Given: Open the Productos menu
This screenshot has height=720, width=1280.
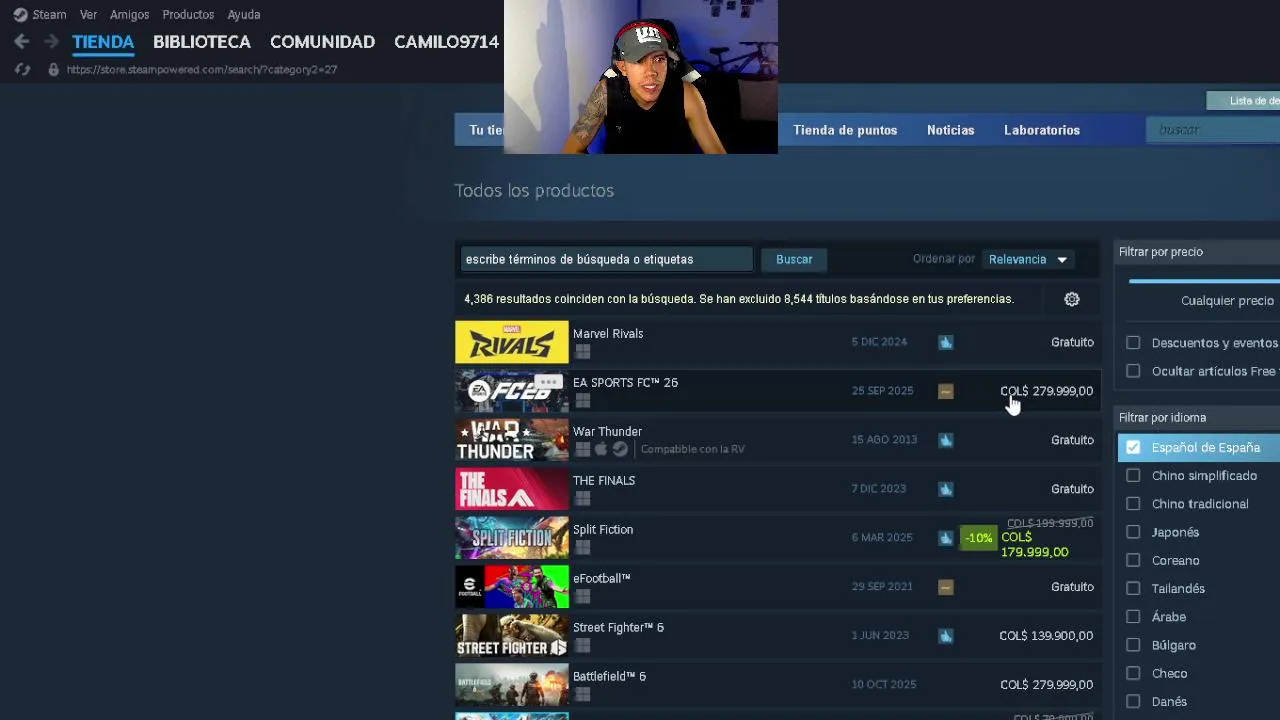Looking at the screenshot, I should pyautogui.click(x=188, y=15).
